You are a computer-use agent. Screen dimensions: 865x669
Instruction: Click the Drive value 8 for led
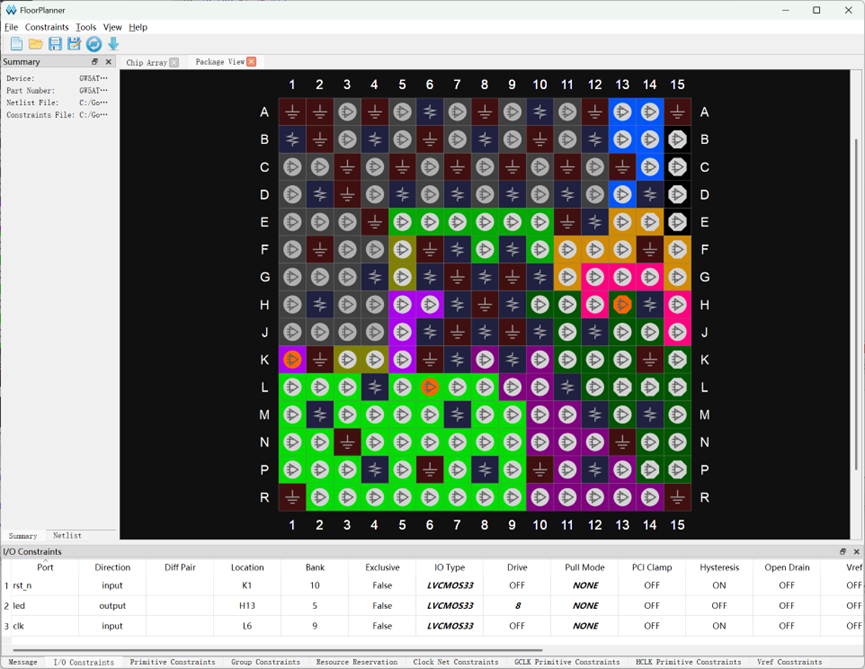tap(517, 606)
